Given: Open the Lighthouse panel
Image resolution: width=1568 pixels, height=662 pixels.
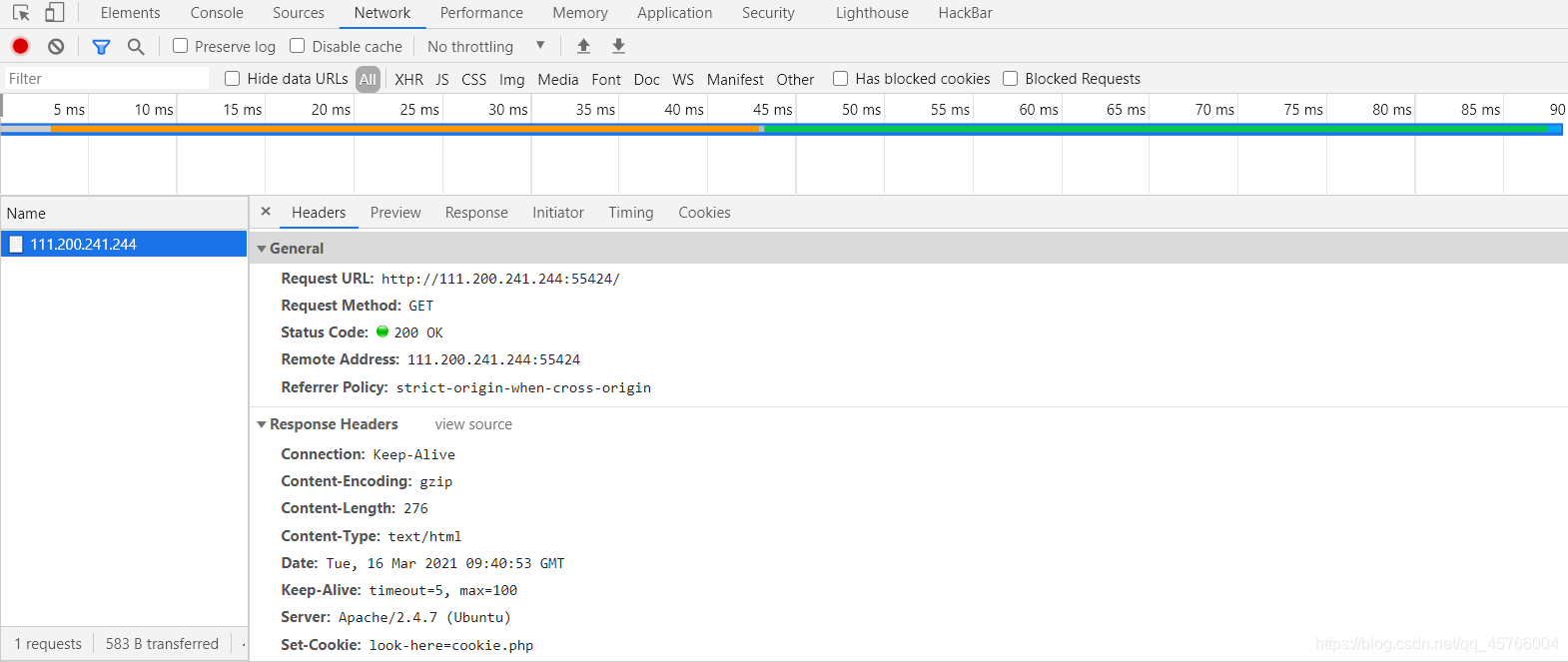Looking at the screenshot, I should click(x=872, y=13).
